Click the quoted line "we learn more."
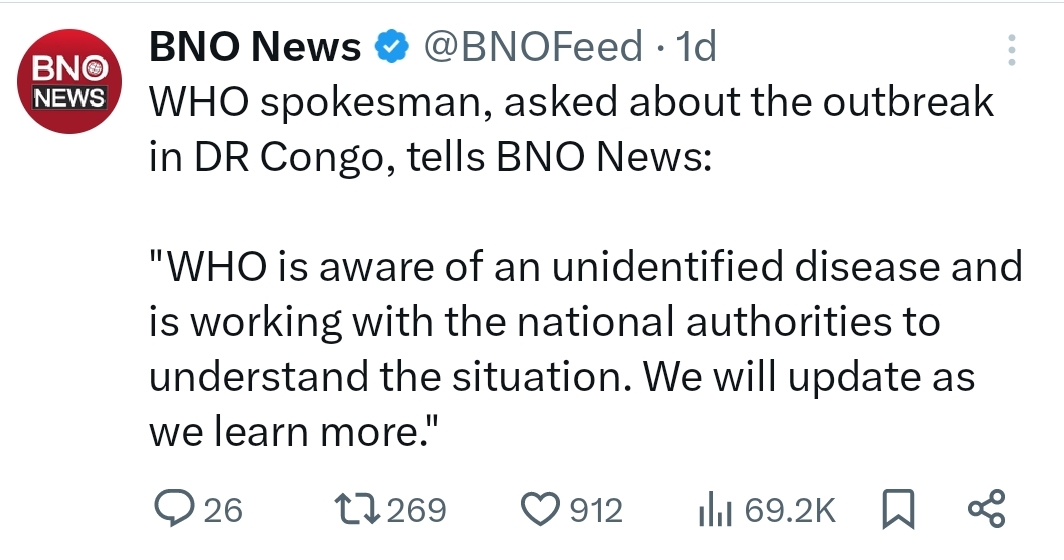Image resolution: width=1064 pixels, height=560 pixels. [x=295, y=432]
